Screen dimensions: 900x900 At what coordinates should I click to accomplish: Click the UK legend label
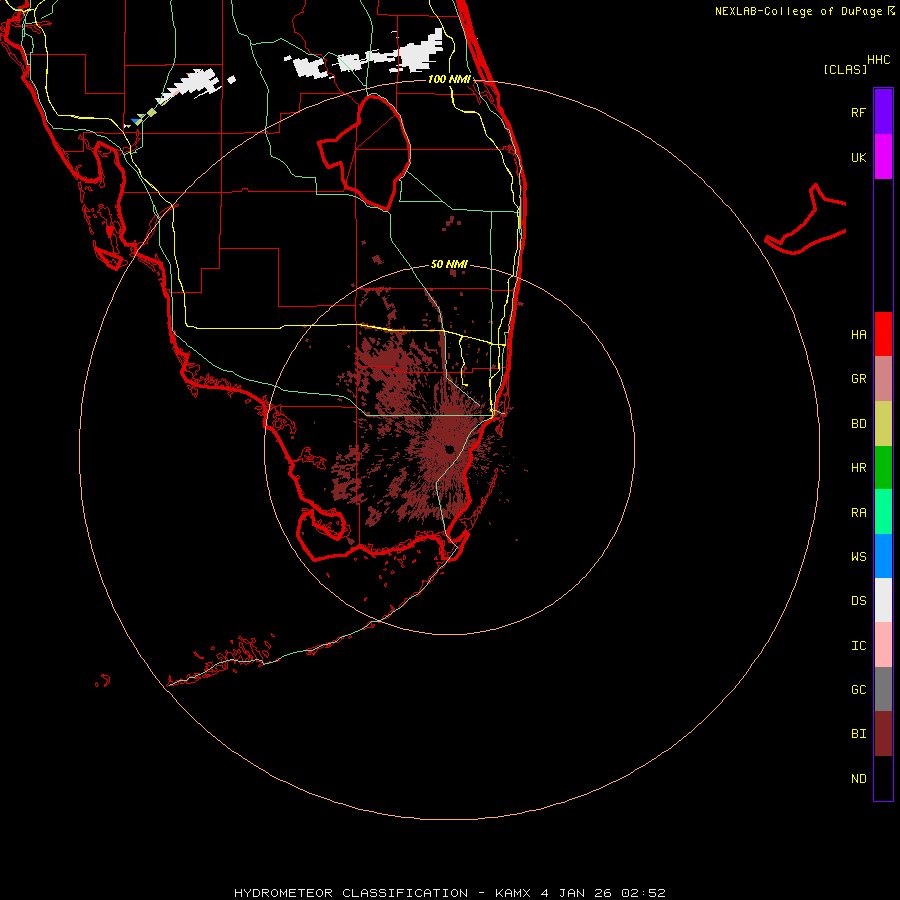pyautogui.click(x=858, y=157)
